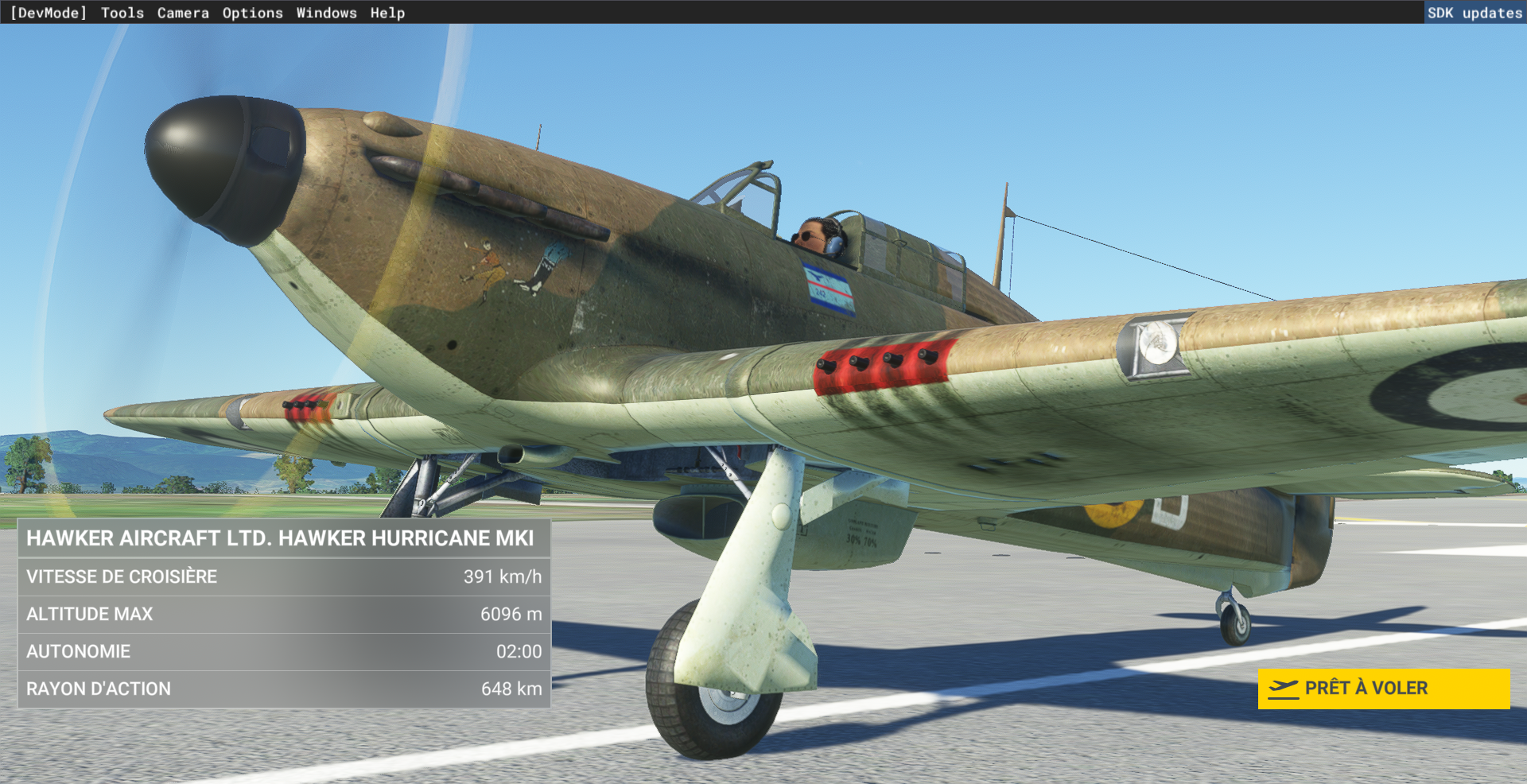Open the Options menu

coord(252,13)
